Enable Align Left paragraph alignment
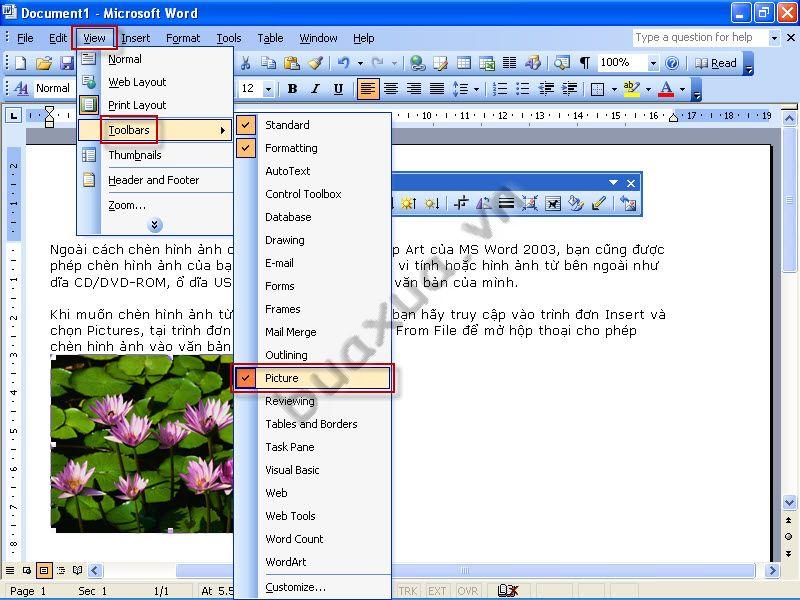 (368, 89)
